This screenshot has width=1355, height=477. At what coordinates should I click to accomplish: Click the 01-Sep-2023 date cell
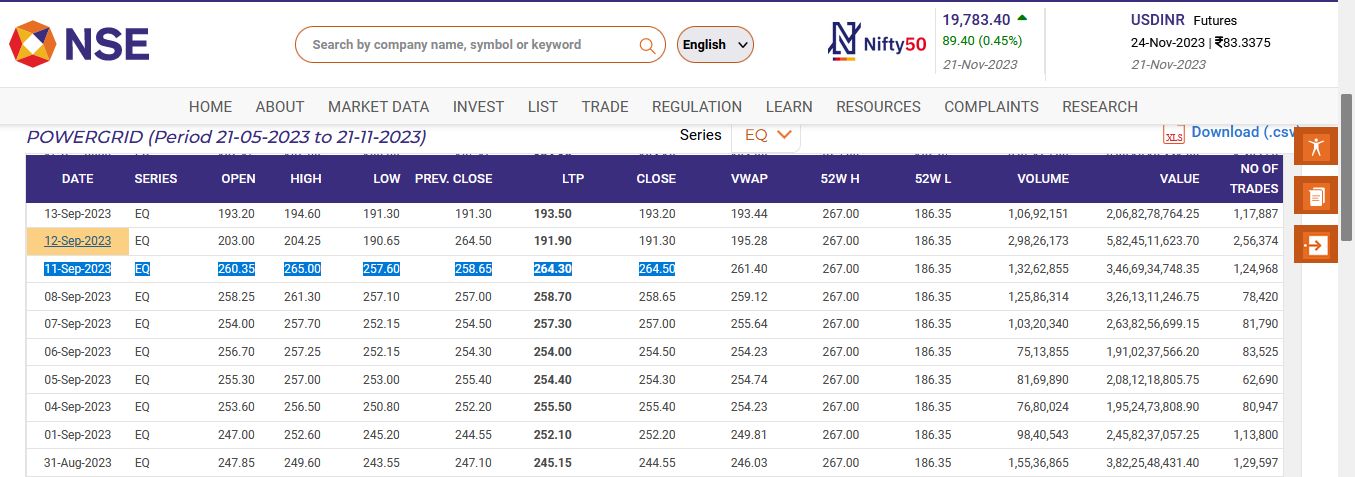(78, 435)
